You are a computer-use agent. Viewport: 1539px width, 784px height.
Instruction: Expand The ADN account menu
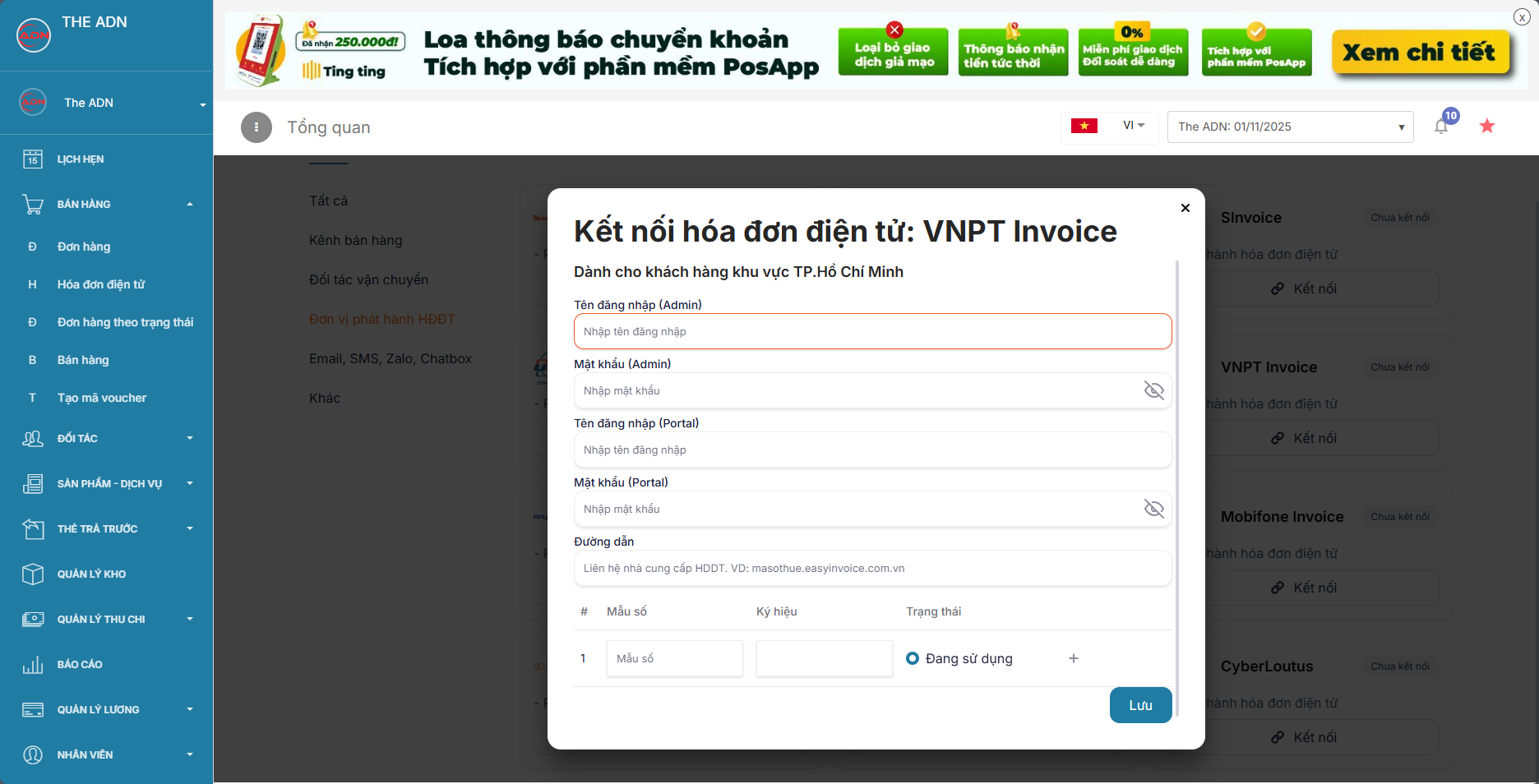[x=202, y=104]
